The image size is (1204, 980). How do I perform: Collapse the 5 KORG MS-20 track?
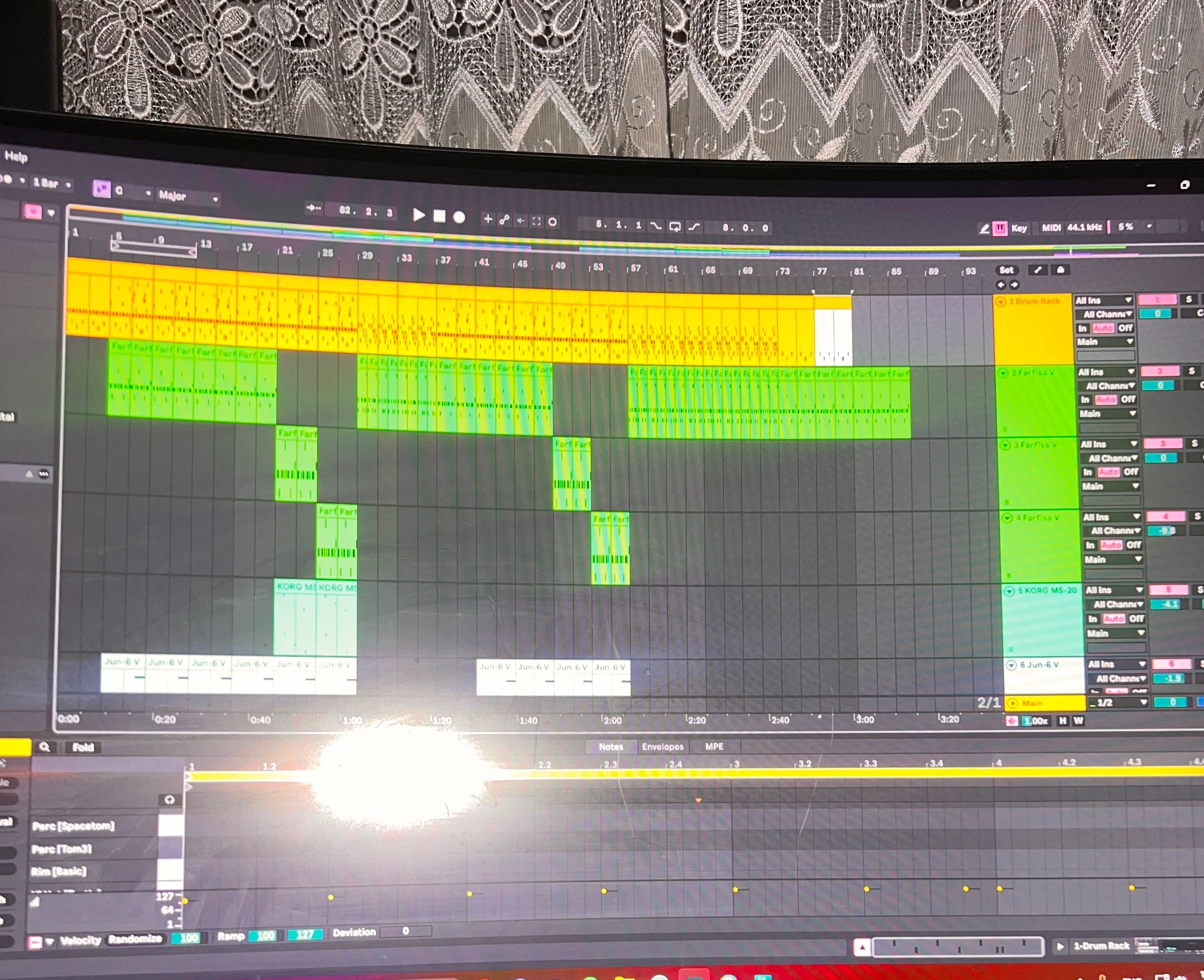point(1009,591)
